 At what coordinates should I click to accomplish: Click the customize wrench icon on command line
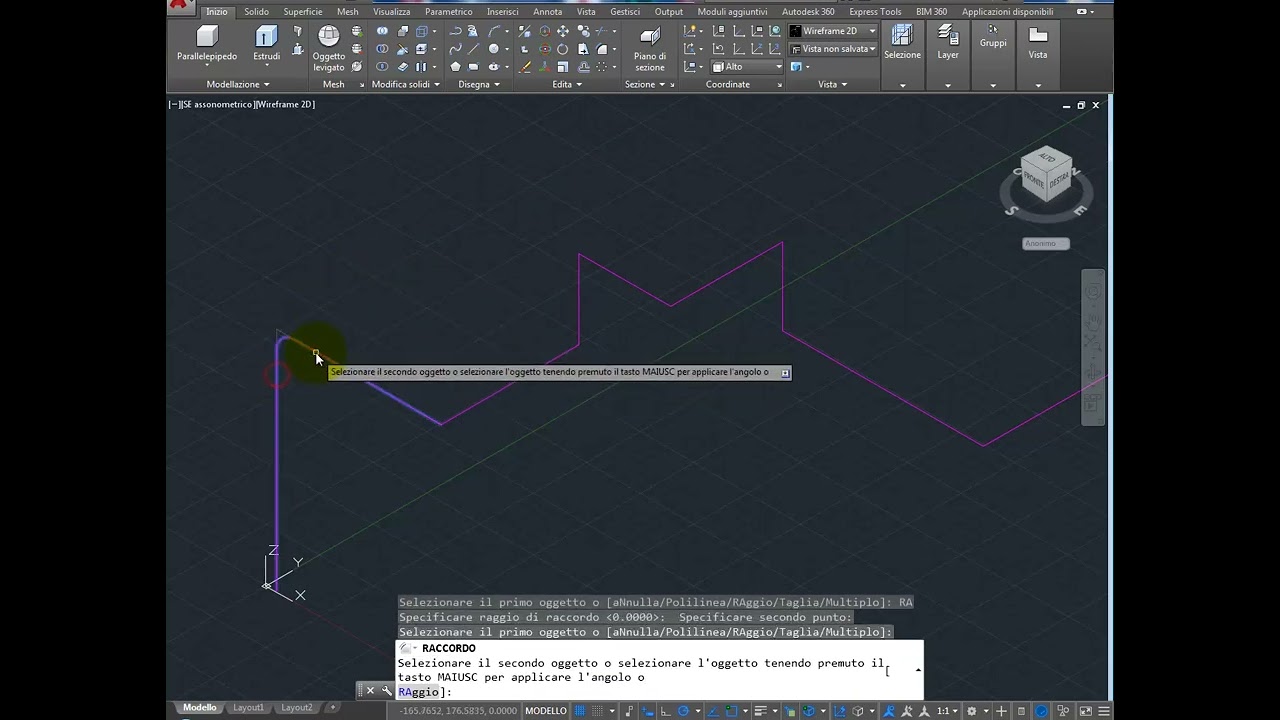pos(387,690)
